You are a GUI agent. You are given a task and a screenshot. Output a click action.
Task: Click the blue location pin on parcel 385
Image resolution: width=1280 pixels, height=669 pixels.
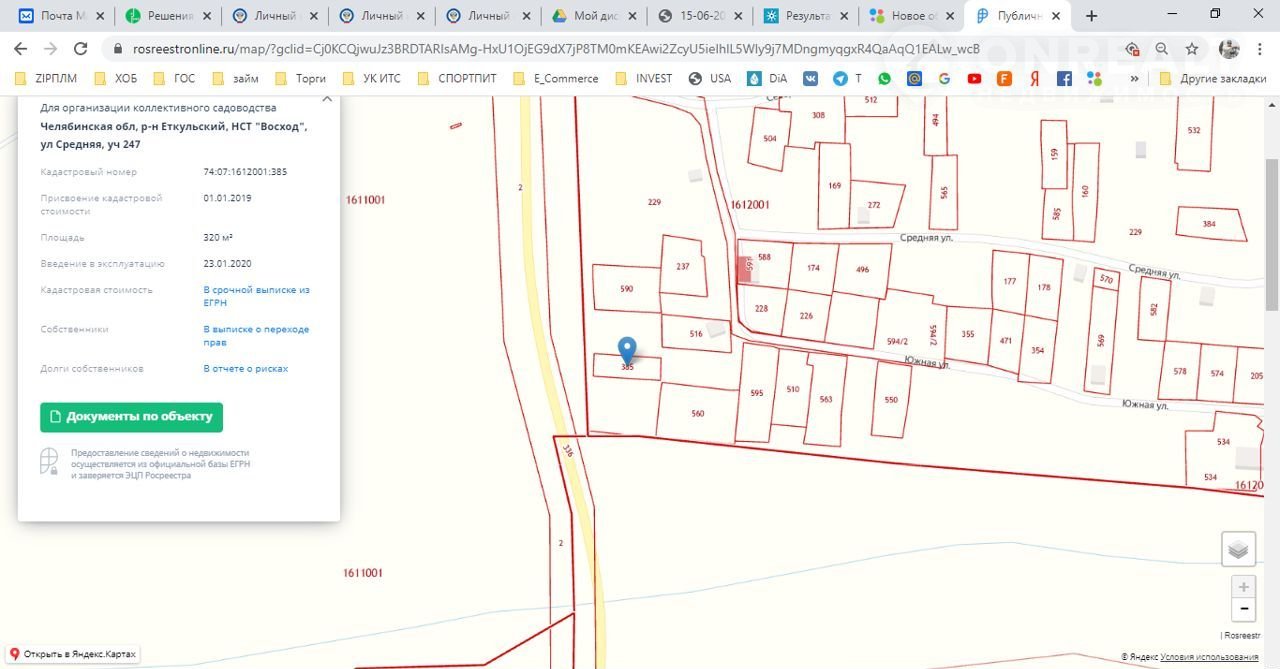click(x=627, y=350)
